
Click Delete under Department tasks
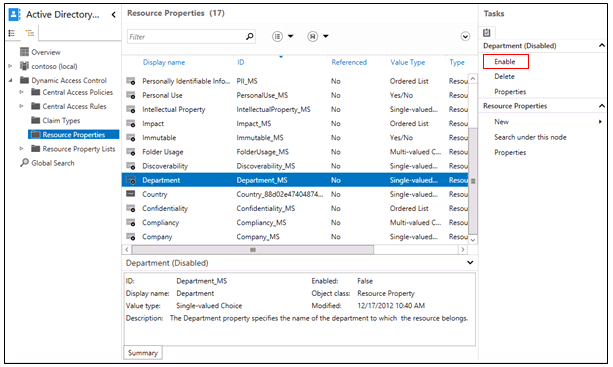[504, 77]
